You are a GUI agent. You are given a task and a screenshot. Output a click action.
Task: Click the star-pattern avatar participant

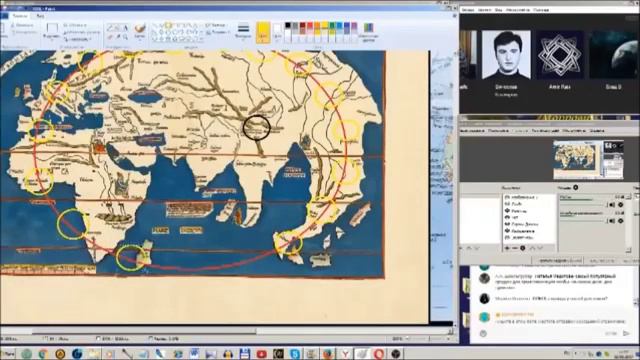[x=559, y=55]
